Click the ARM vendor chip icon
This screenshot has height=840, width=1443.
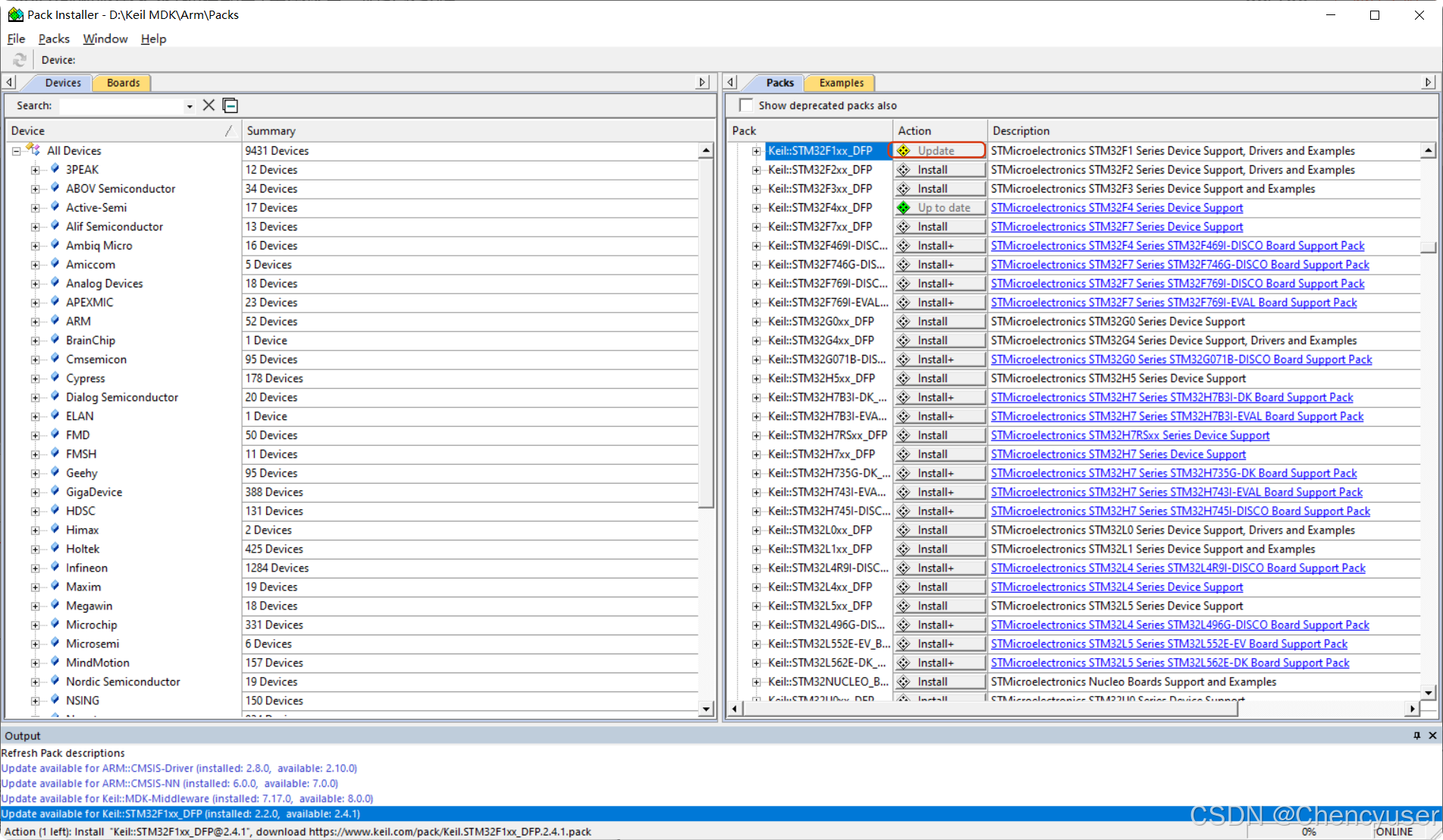click(55, 321)
